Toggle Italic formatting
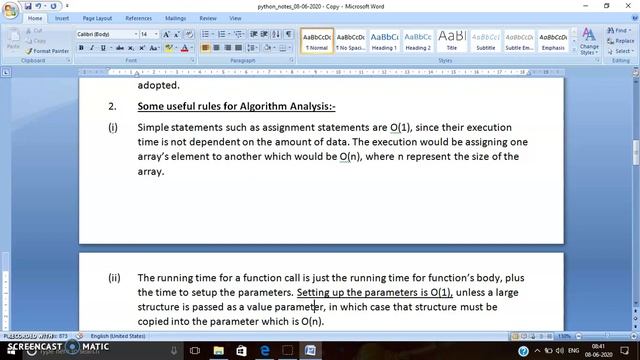Screen dimensions: 640x360 click(92, 48)
